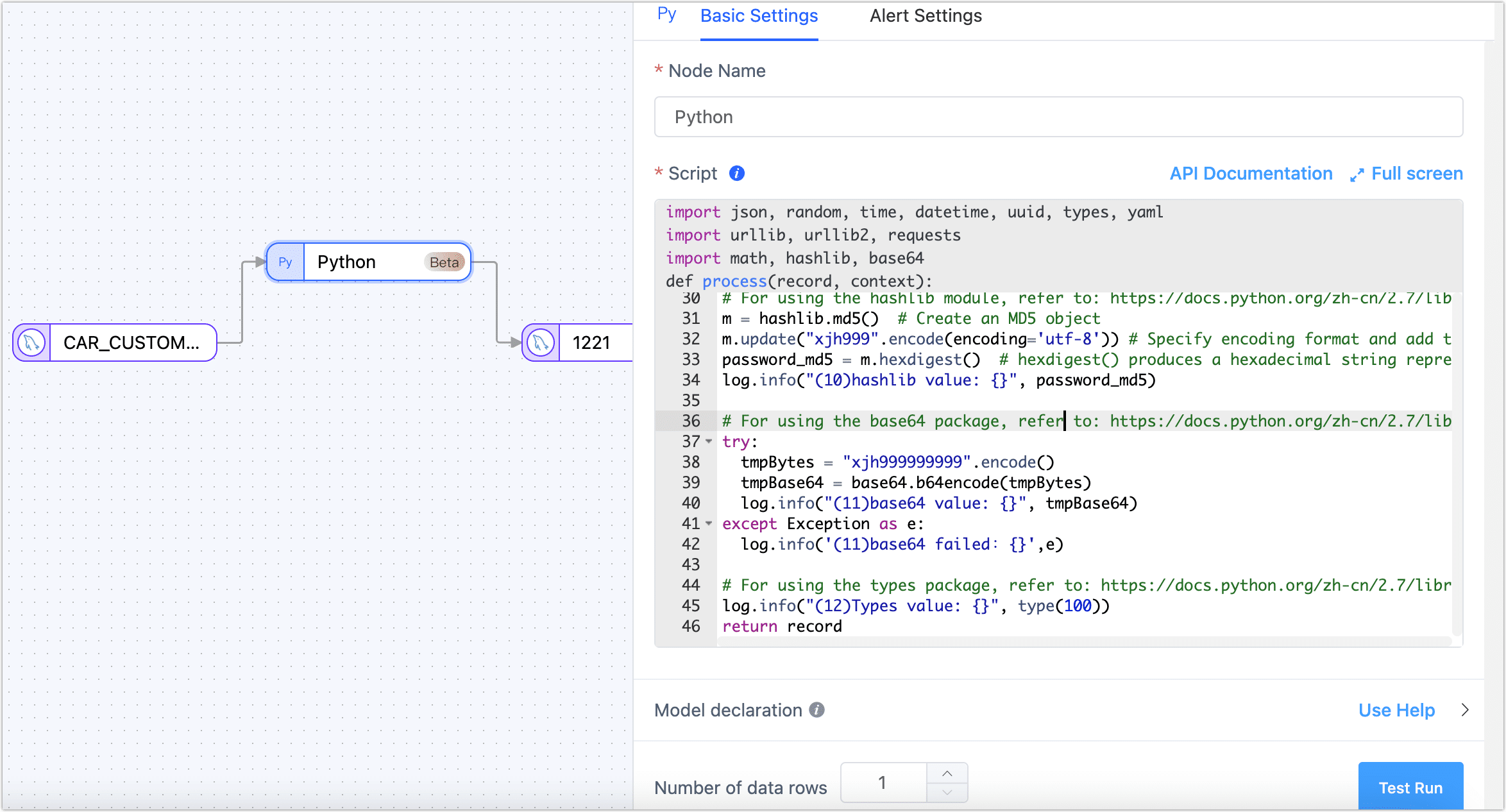Image resolution: width=1506 pixels, height=812 pixels.
Task: Decrement the Number of data rows stepper
Action: tap(947, 791)
